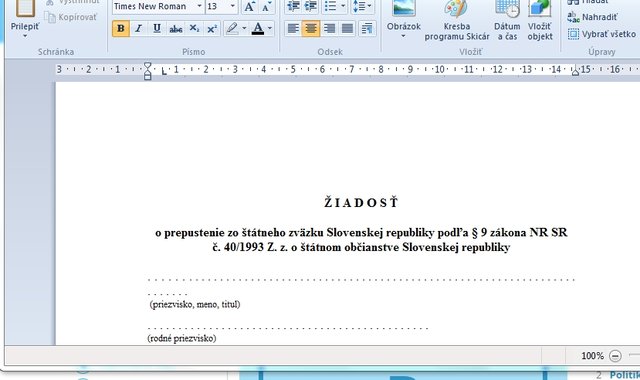
Task: Click the Schránka group label
Action: pos(56,52)
